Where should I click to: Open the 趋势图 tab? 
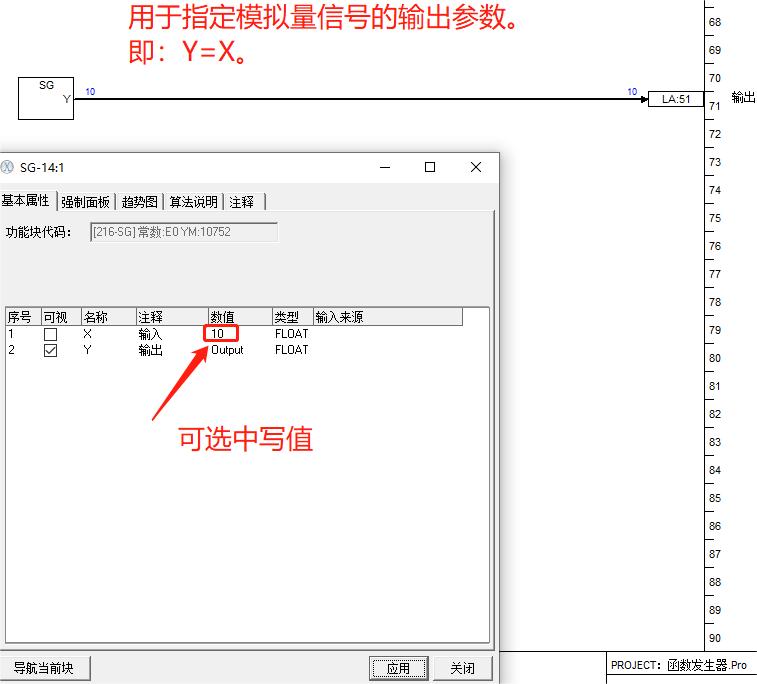point(139,201)
